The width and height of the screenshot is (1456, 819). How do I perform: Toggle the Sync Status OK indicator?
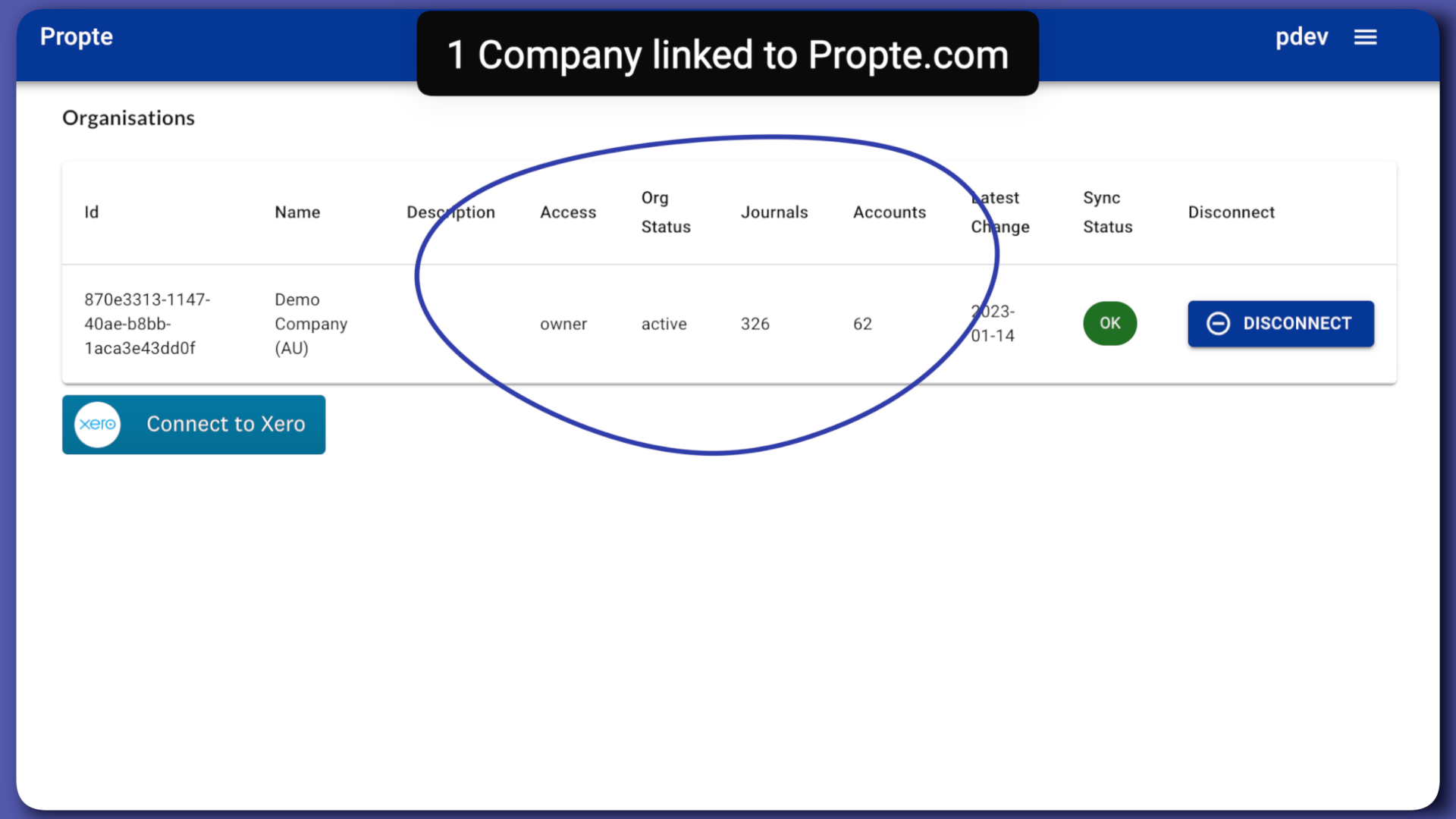coord(1109,323)
